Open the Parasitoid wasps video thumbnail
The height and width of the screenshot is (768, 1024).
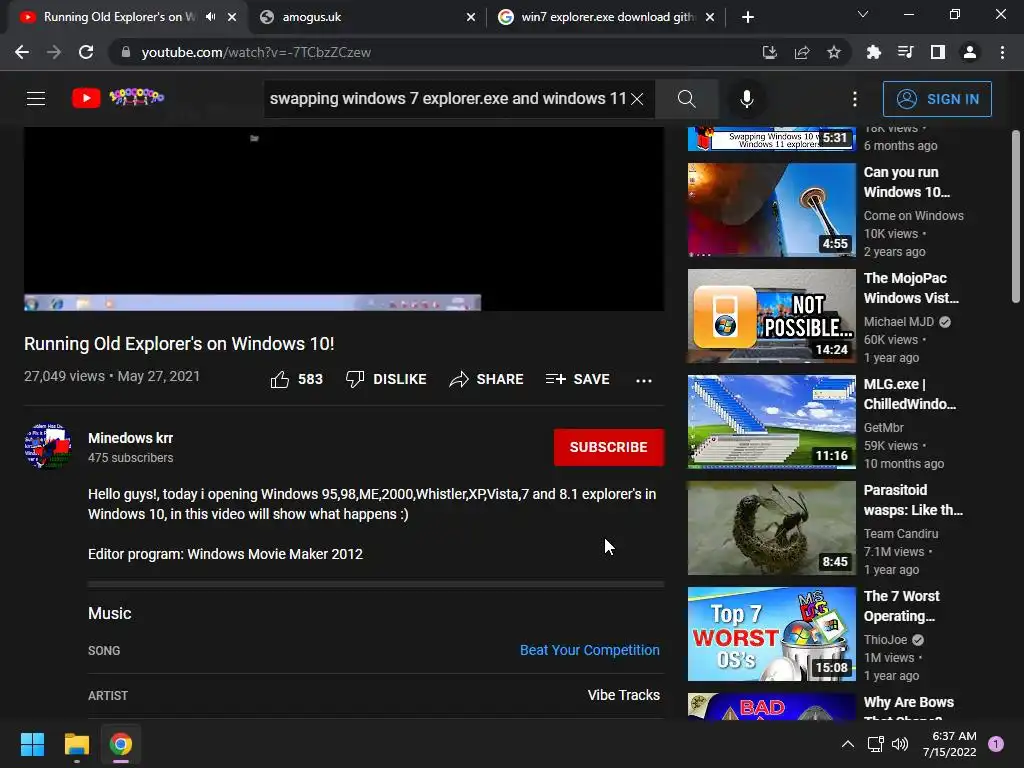pyautogui.click(x=771, y=528)
